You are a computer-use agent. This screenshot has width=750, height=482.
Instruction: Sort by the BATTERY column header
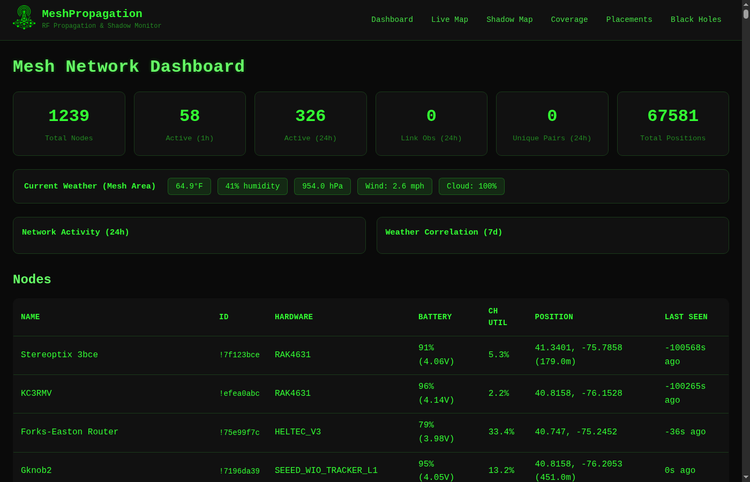point(434,317)
